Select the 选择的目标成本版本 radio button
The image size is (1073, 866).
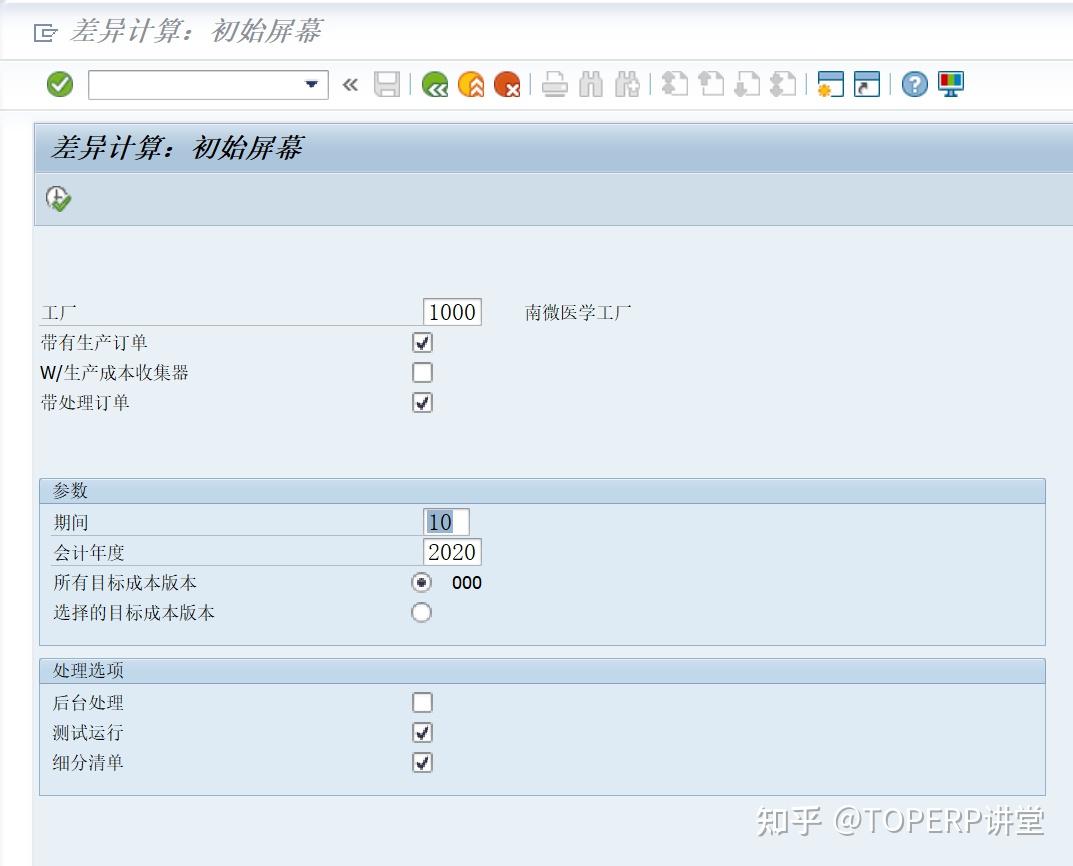[x=421, y=612]
